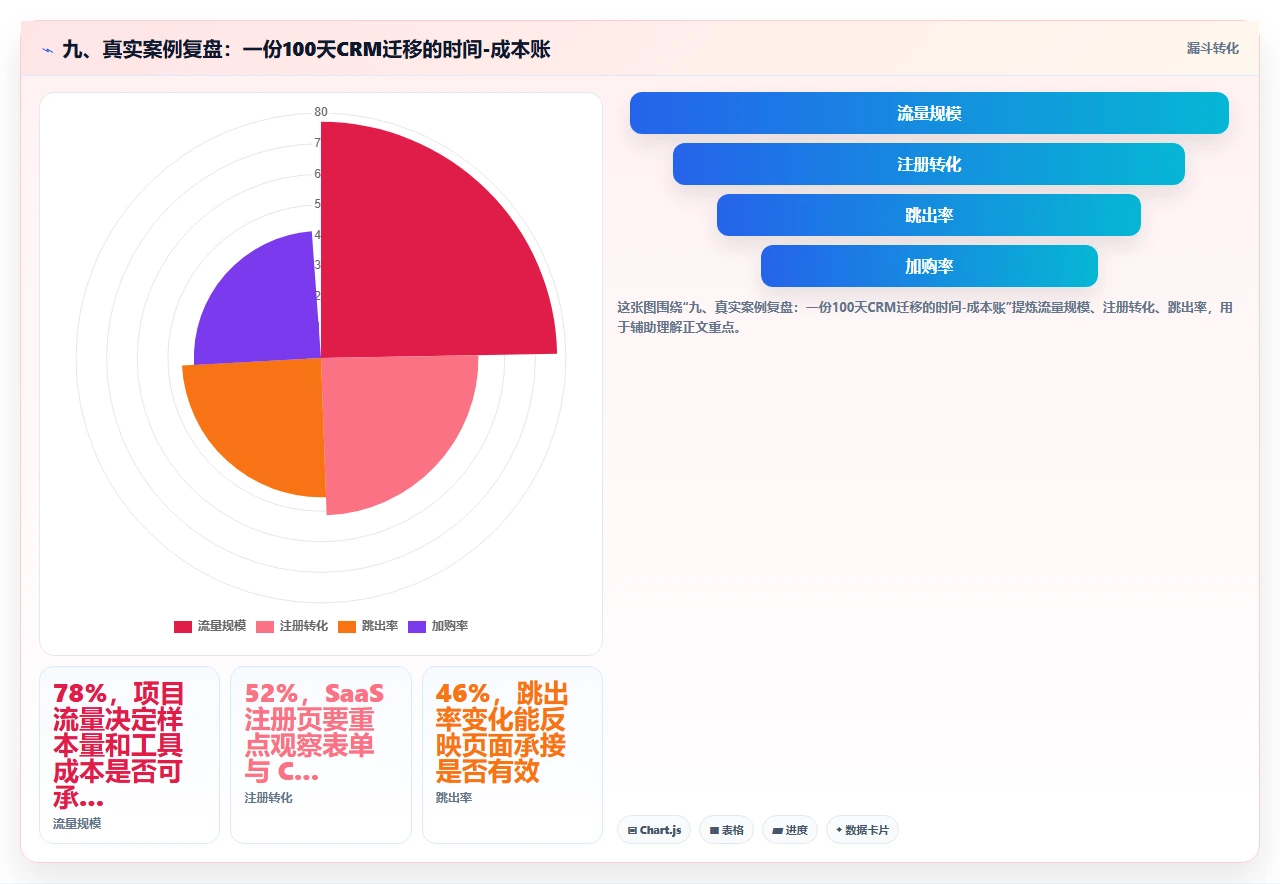Screen dimensions: 1280x884
Task: Click the chart description paragraph text
Action: (x=925, y=317)
